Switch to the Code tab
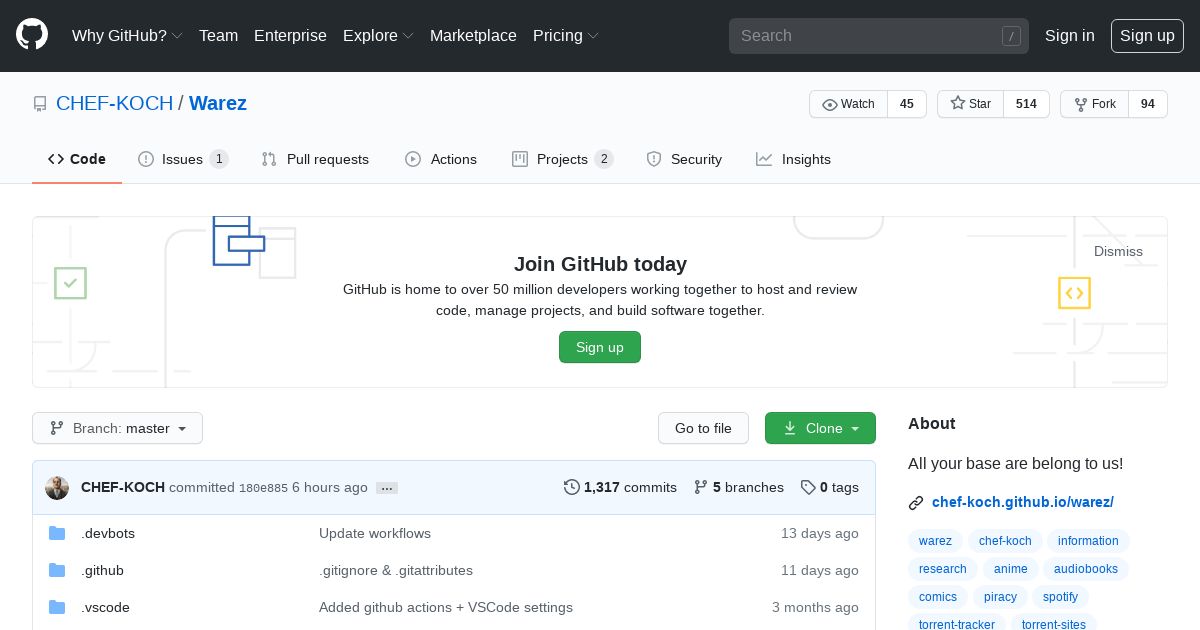The height and width of the screenshot is (630, 1200). pos(77,159)
